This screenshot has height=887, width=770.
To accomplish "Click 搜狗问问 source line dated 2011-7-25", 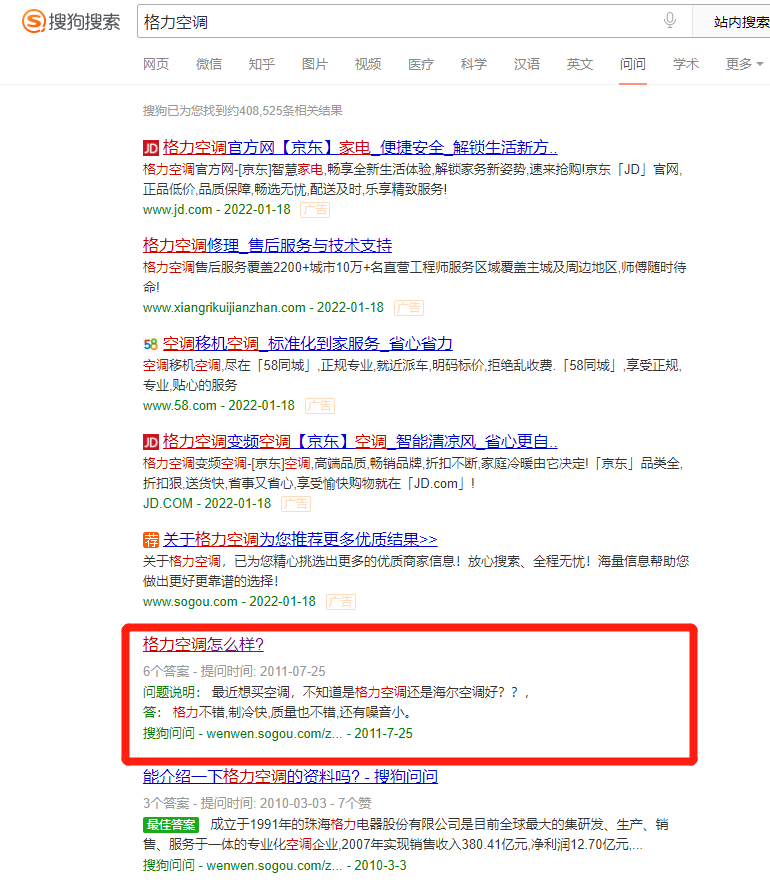I will coord(277,733).
